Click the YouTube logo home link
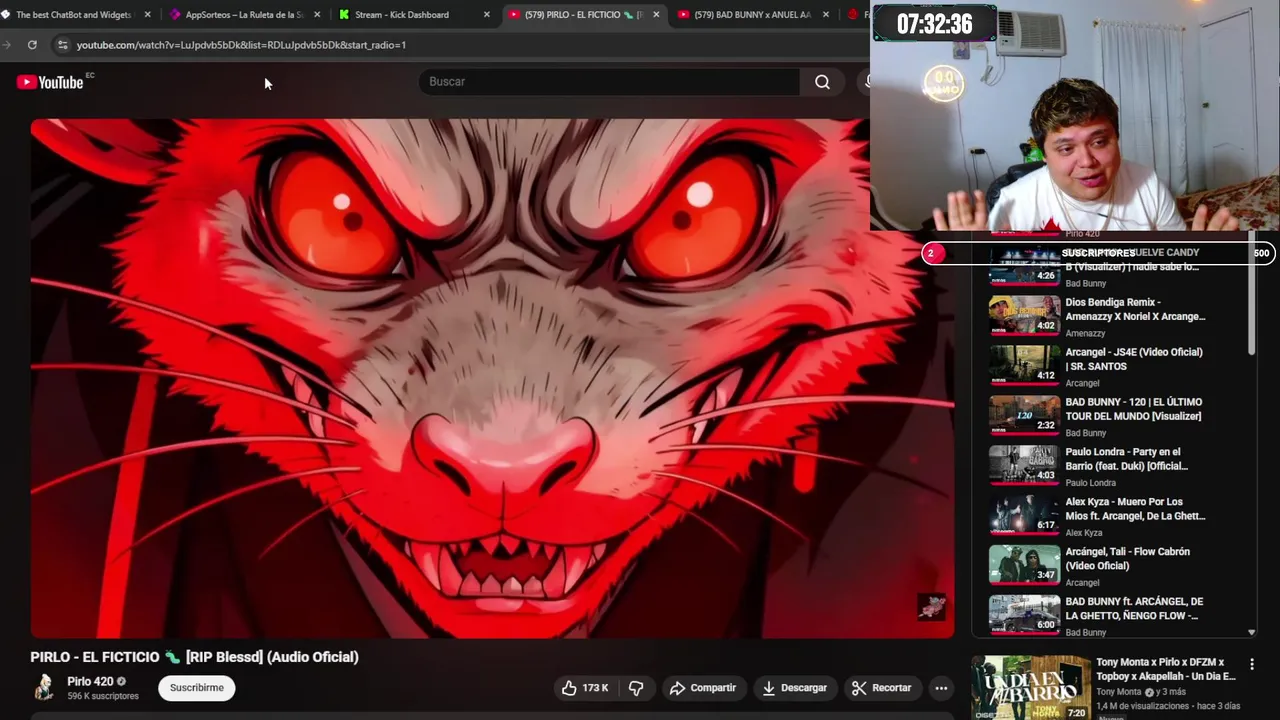The width and height of the screenshot is (1280, 720). coord(50,82)
